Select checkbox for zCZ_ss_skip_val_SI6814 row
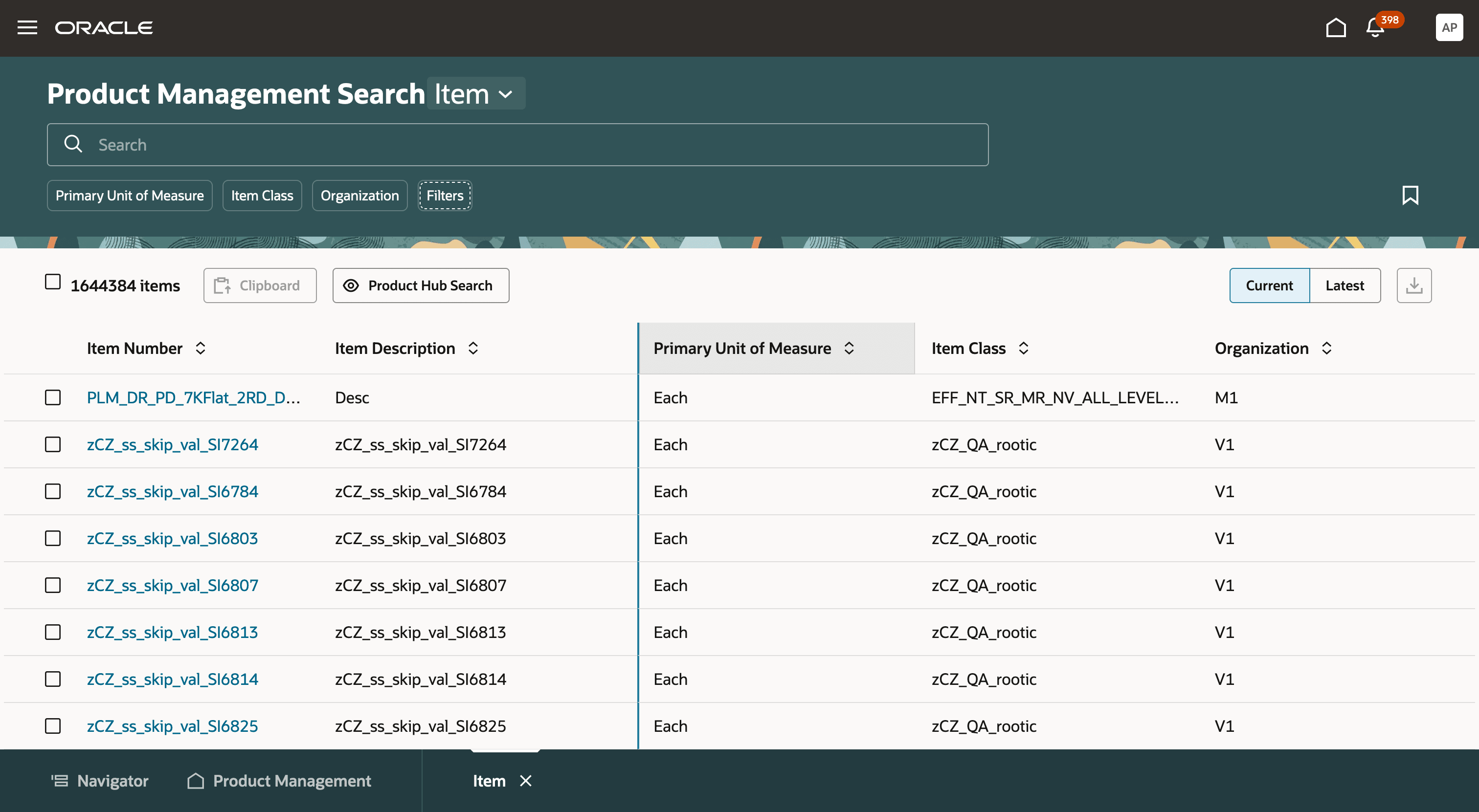The image size is (1479, 812). click(x=53, y=679)
